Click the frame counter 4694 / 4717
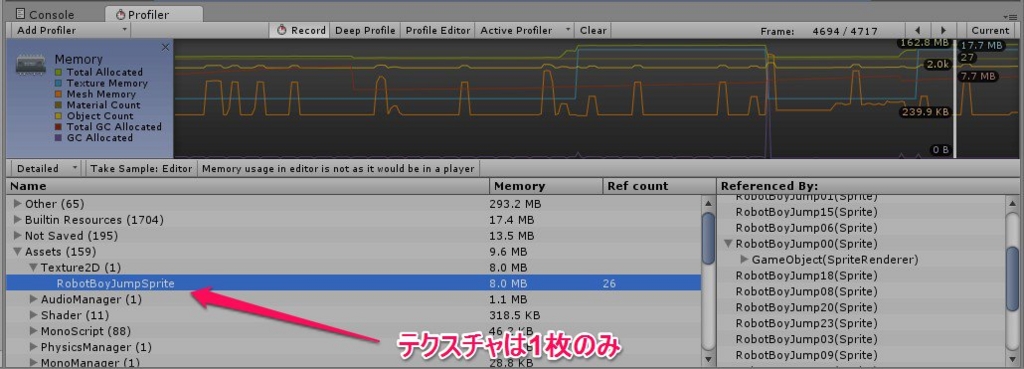 coord(844,31)
